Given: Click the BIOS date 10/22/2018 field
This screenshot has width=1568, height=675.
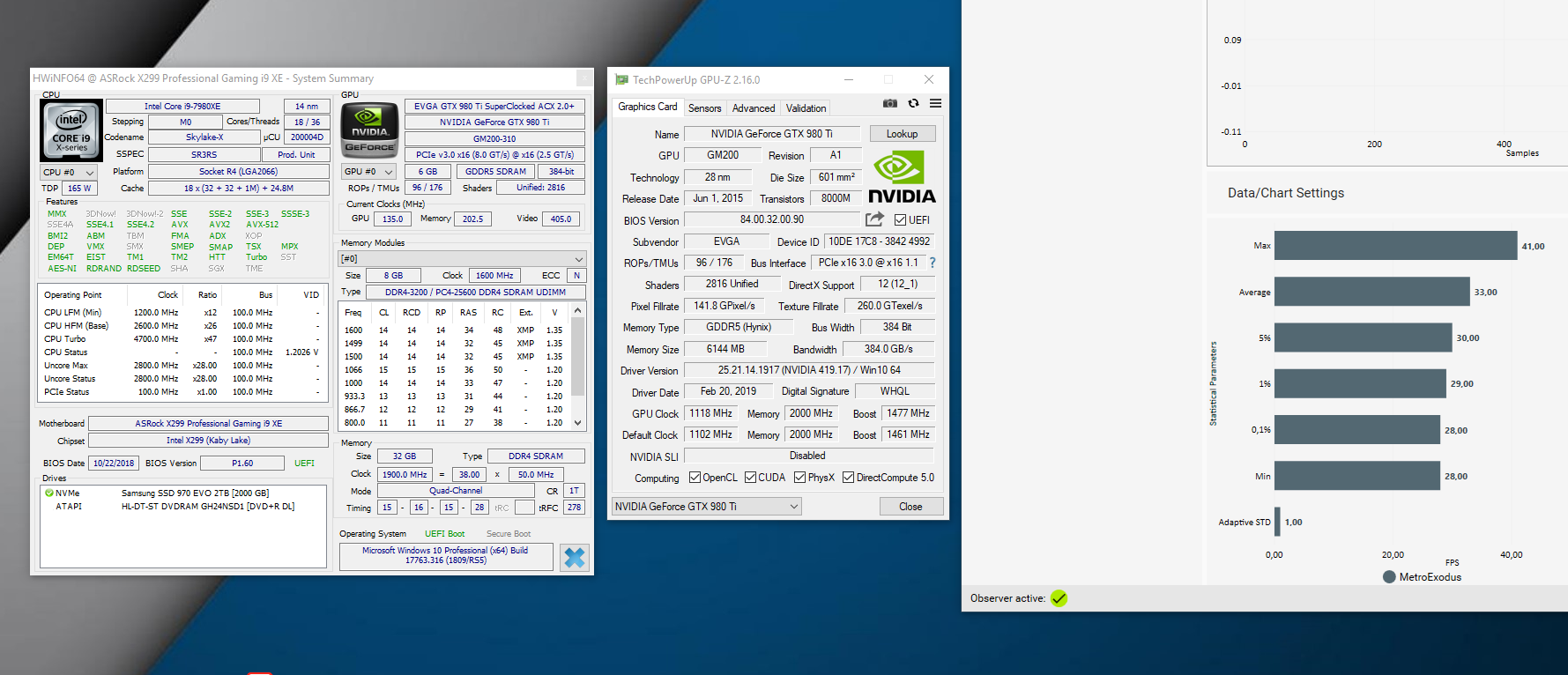Looking at the screenshot, I should [114, 464].
